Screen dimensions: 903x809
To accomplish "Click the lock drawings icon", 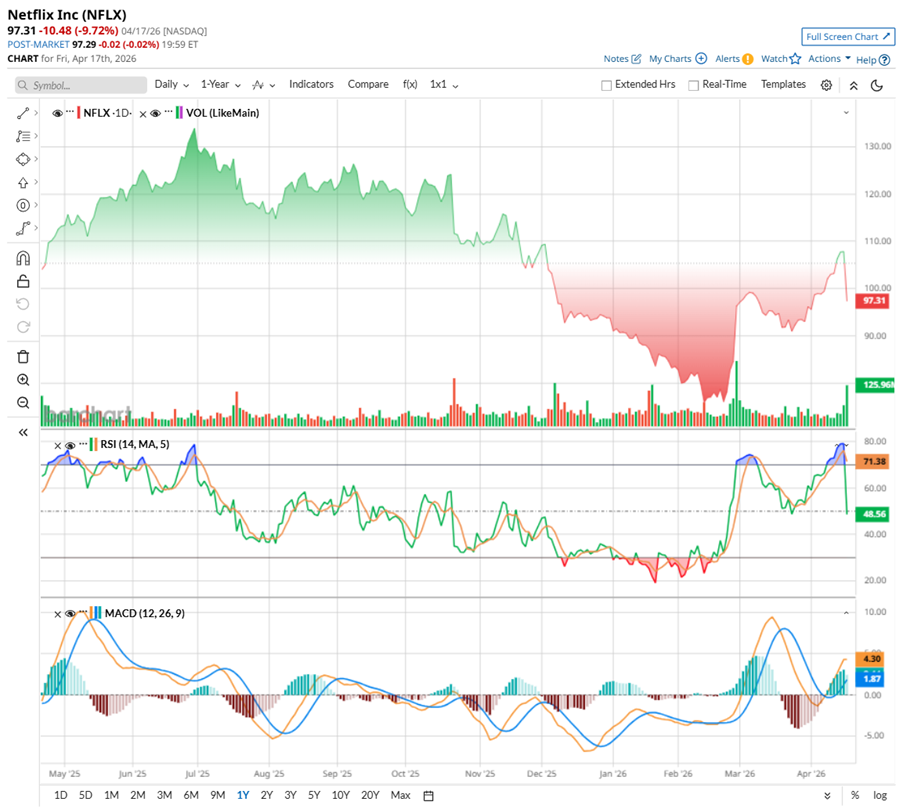I will (x=23, y=281).
